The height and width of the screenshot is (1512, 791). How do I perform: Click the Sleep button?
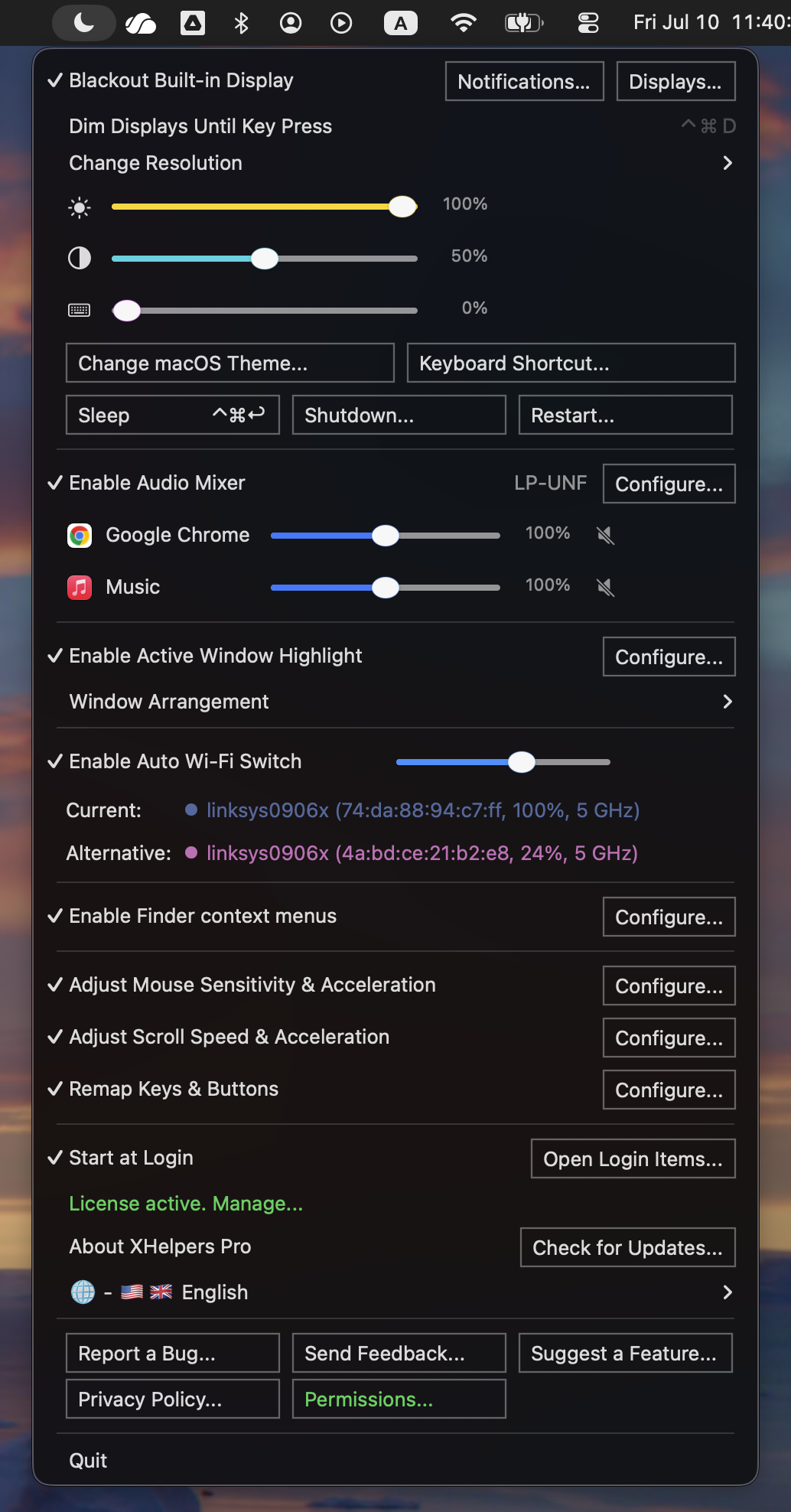pos(173,415)
